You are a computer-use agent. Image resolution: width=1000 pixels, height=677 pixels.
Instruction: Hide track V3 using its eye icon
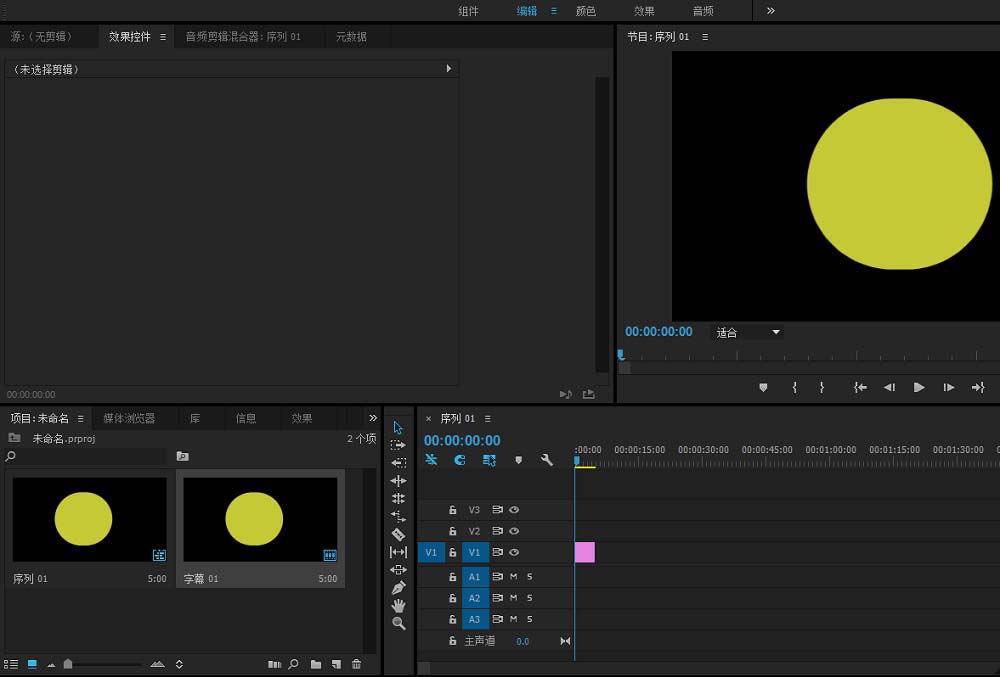pos(514,510)
